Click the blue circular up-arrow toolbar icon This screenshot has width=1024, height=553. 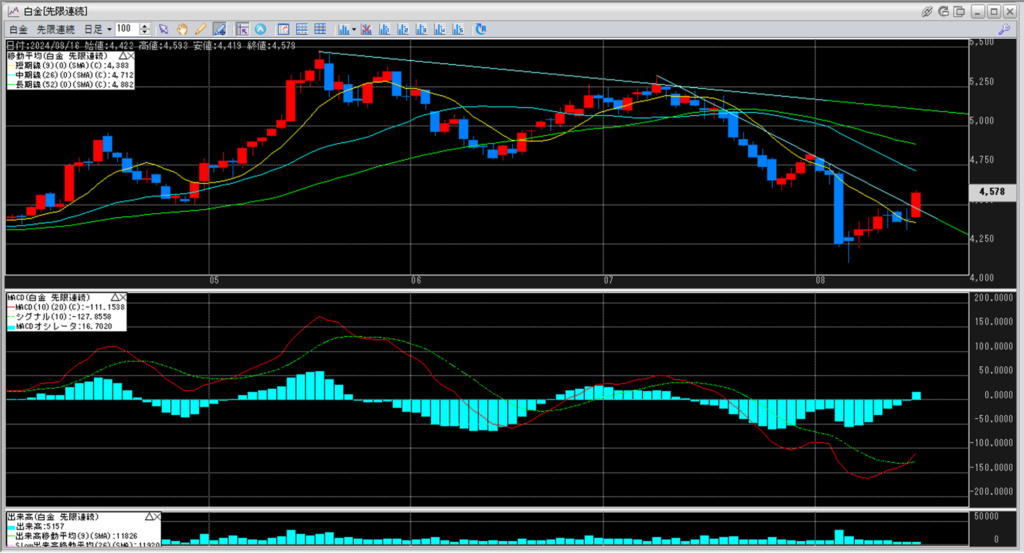click(x=261, y=29)
